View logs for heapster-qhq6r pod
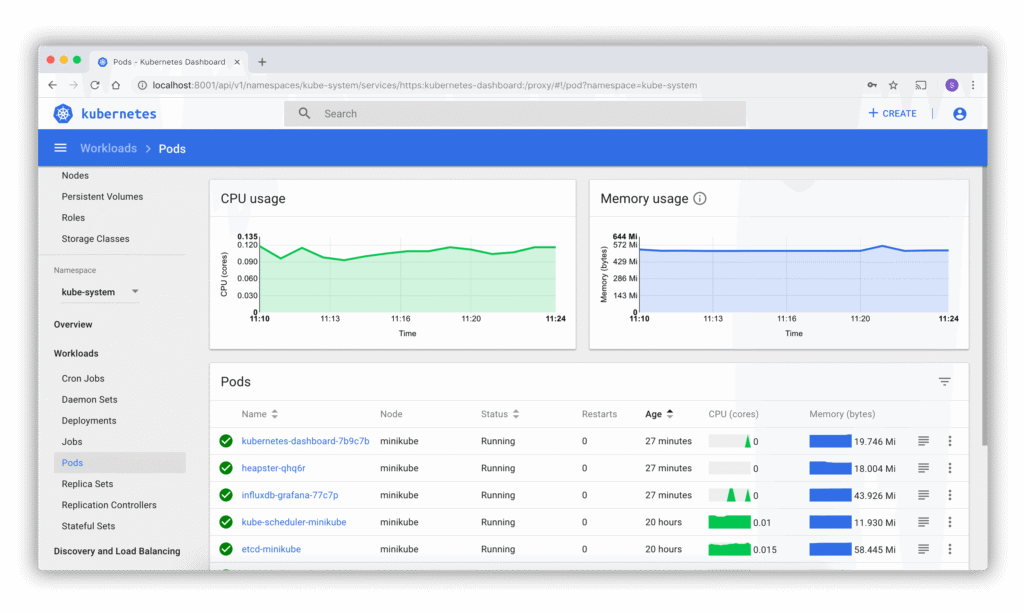 923,468
